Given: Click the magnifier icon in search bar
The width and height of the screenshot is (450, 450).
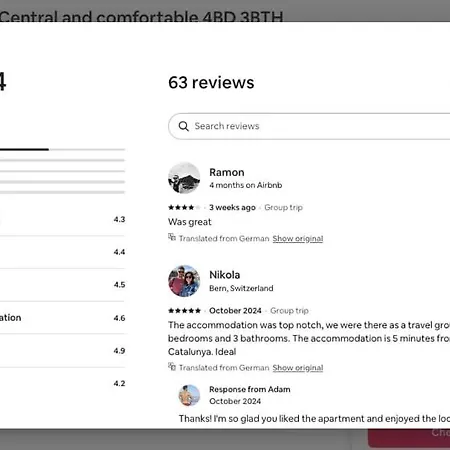Looking at the screenshot, I should [x=183, y=126].
